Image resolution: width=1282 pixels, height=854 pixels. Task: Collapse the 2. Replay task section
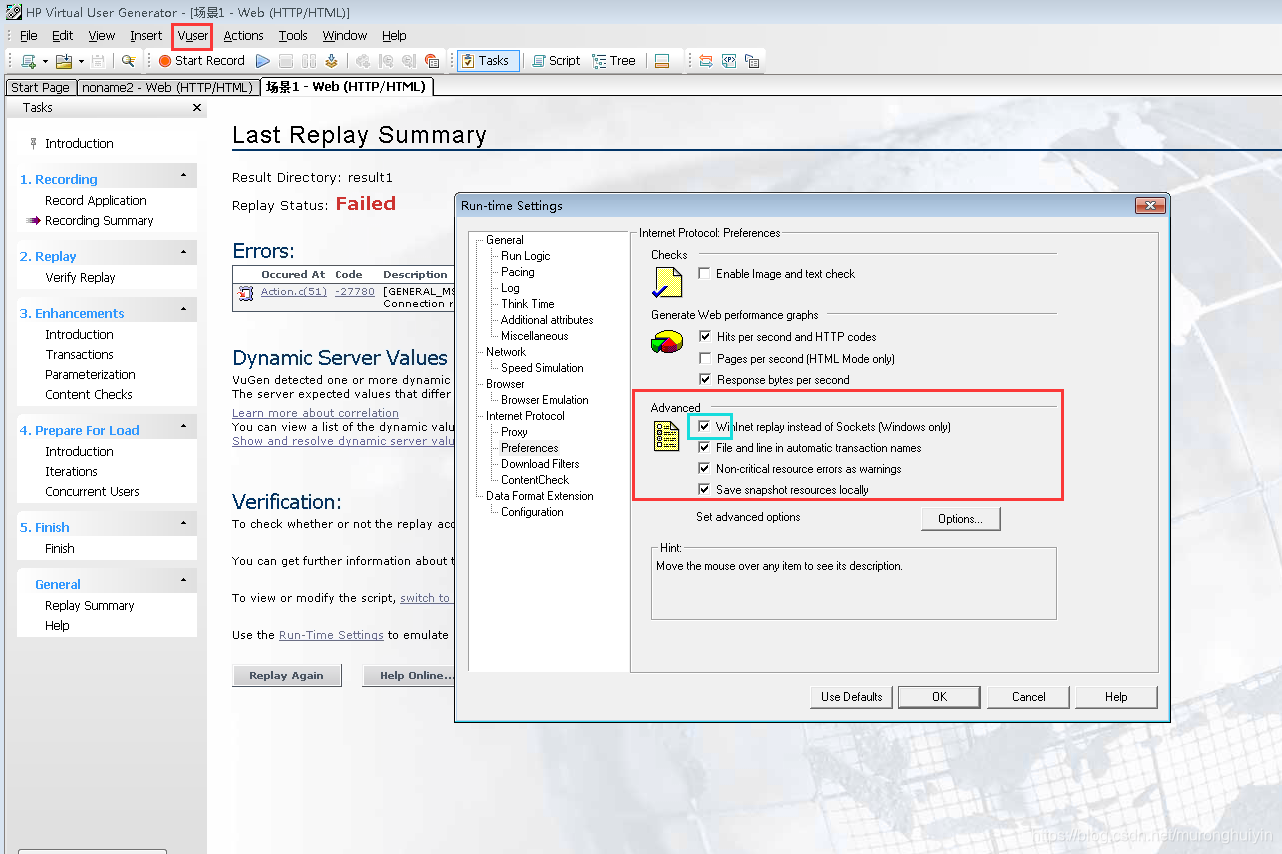184,253
